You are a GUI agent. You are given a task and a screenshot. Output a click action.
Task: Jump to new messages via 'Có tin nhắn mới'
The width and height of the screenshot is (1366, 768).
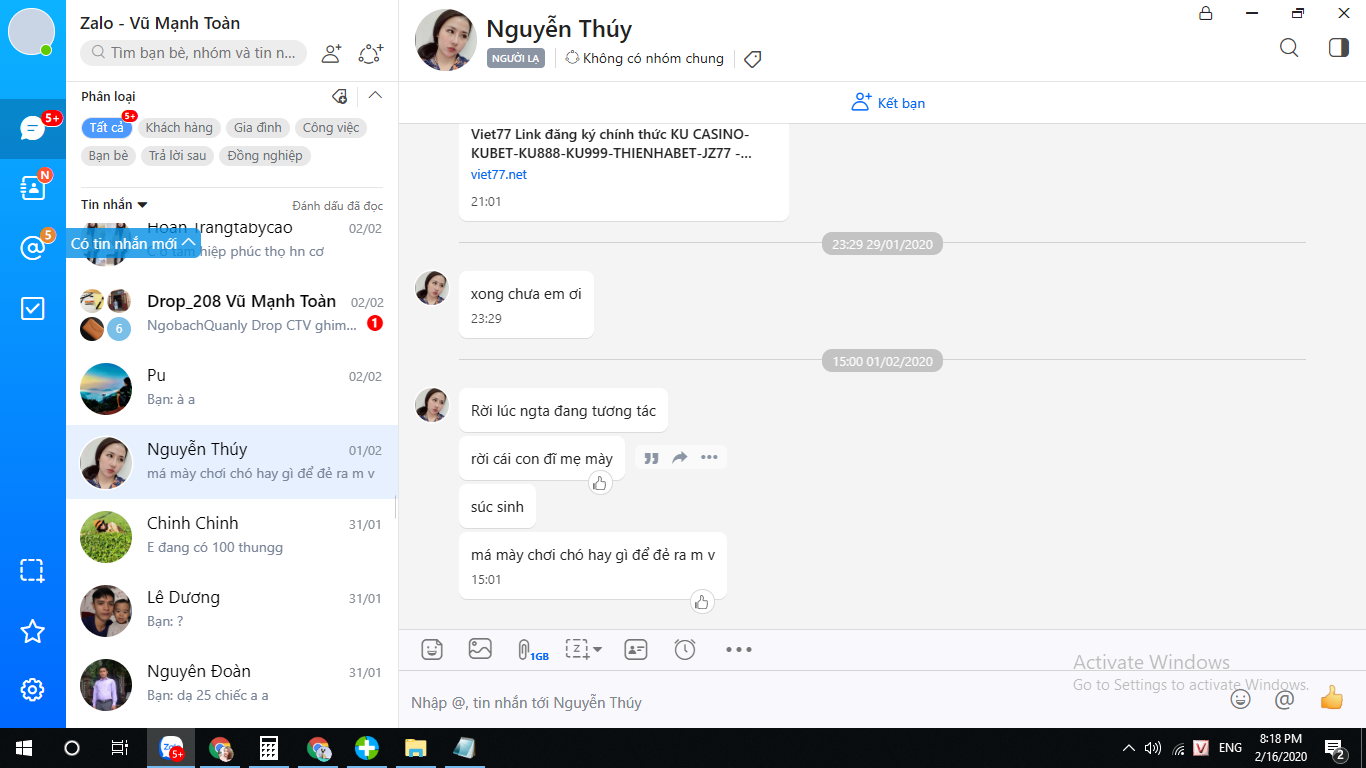(x=133, y=244)
